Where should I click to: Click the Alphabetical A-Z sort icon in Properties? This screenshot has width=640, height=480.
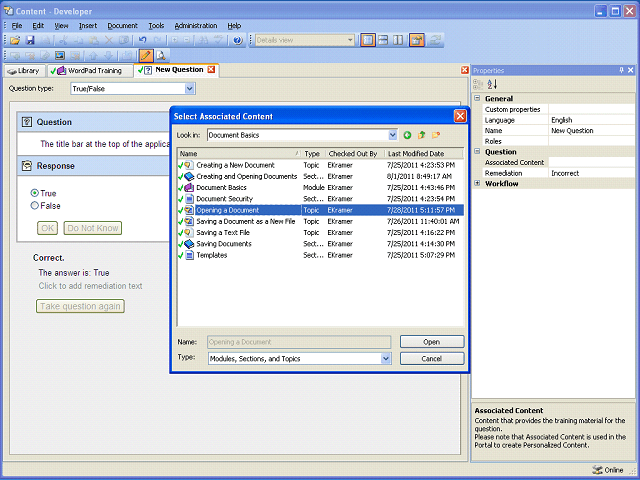pos(492,84)
